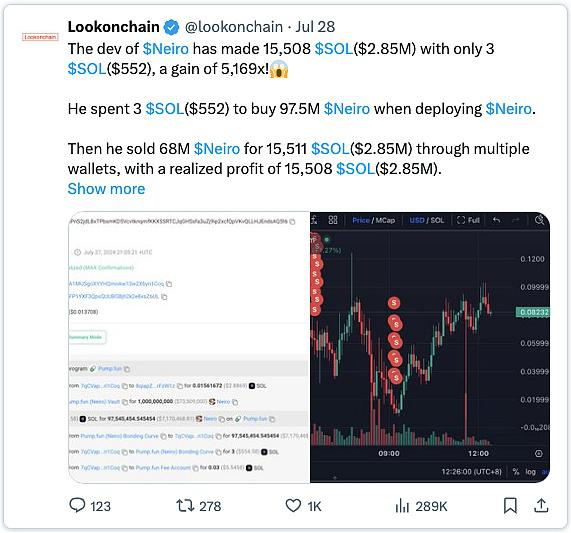Open the Lookonchain profile avatar
The image size is (571, 533).
click(40, 37)
